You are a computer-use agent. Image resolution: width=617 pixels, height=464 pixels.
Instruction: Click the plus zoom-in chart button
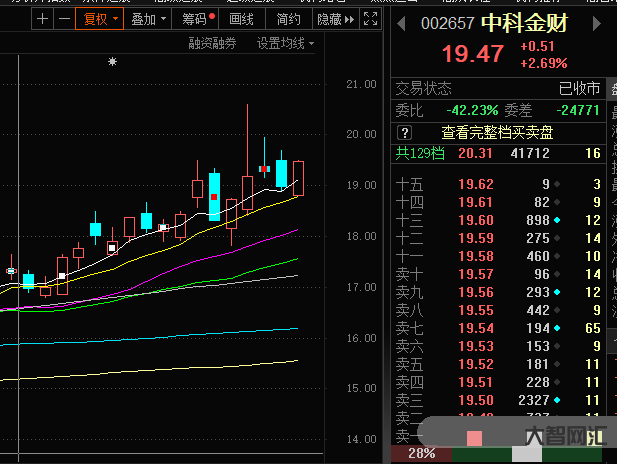(x=43, y=19)
